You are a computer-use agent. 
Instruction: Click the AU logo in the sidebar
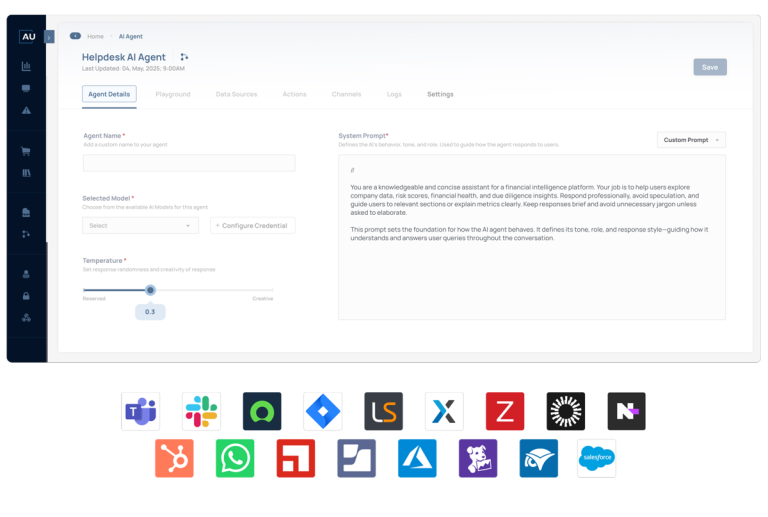tap(28, 37)
